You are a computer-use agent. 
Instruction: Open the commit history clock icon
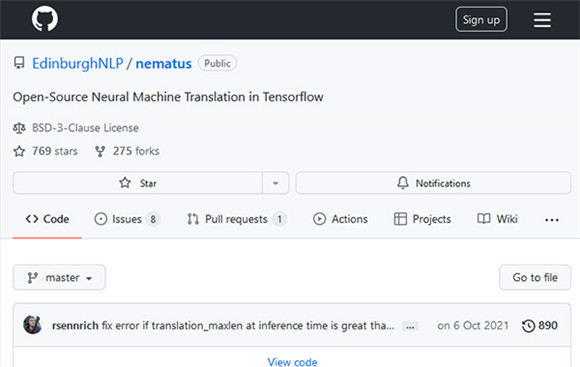(528, 326)
